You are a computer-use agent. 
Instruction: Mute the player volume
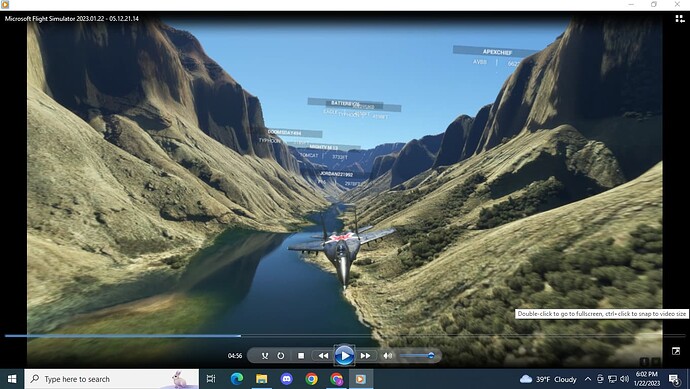388,356
